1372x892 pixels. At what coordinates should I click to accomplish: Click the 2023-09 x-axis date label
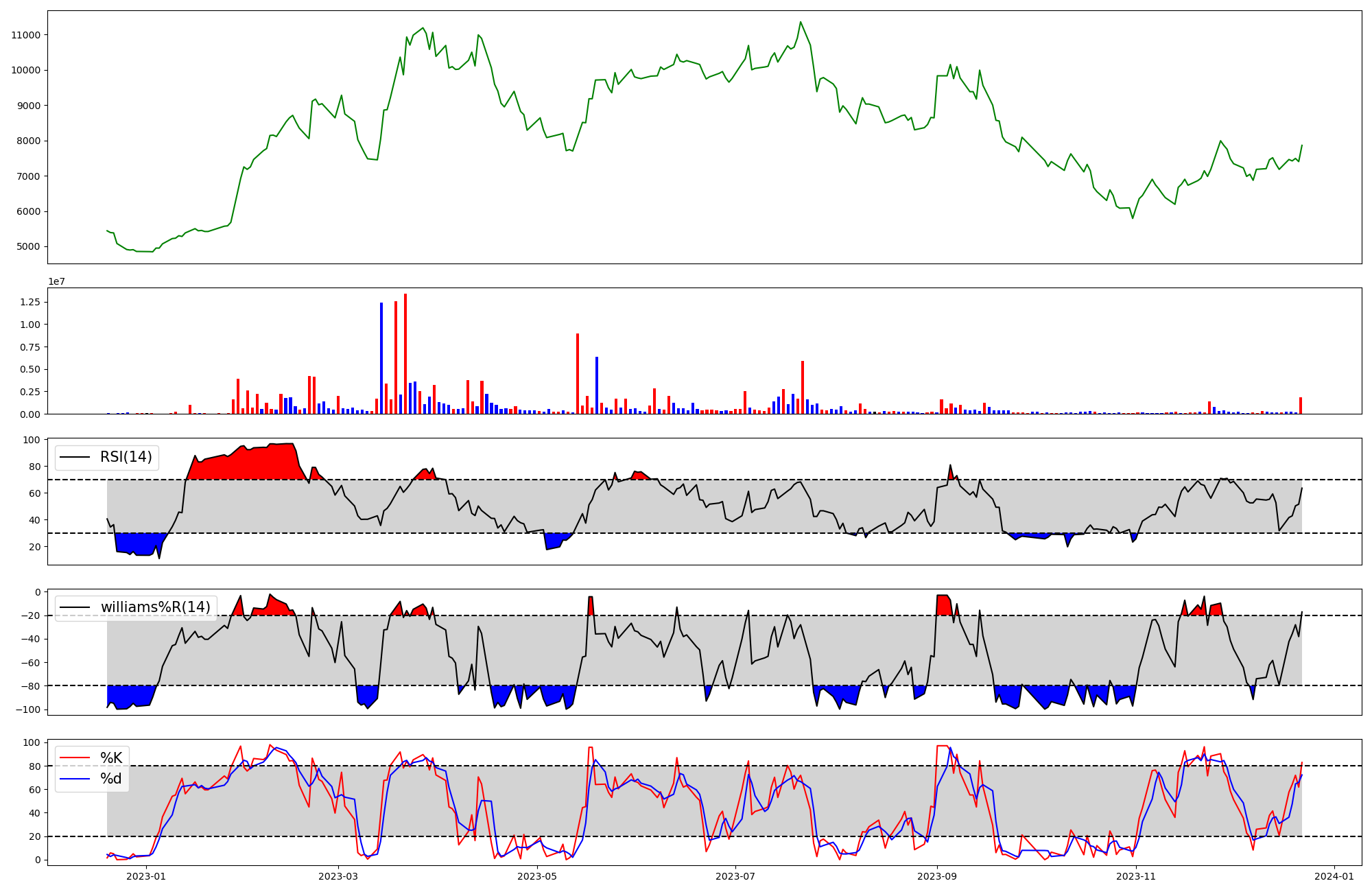tap(937, 876)
